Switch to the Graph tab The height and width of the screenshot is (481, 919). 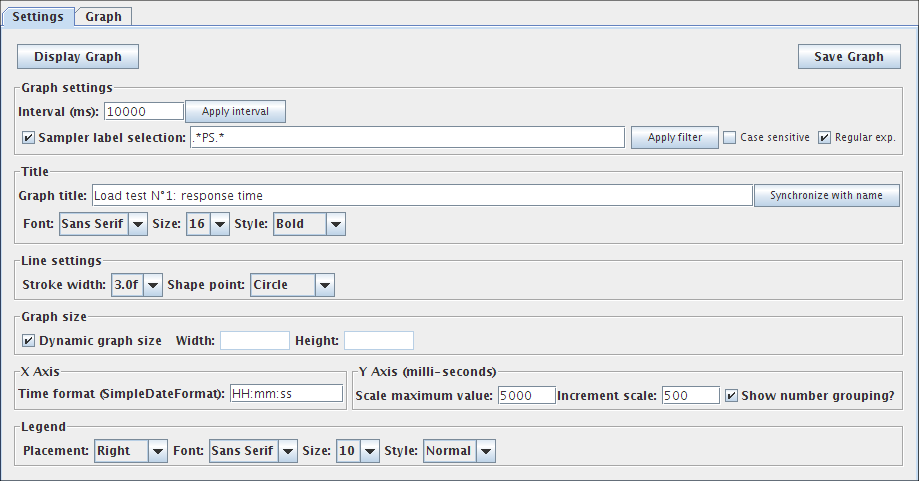[103, 17]
